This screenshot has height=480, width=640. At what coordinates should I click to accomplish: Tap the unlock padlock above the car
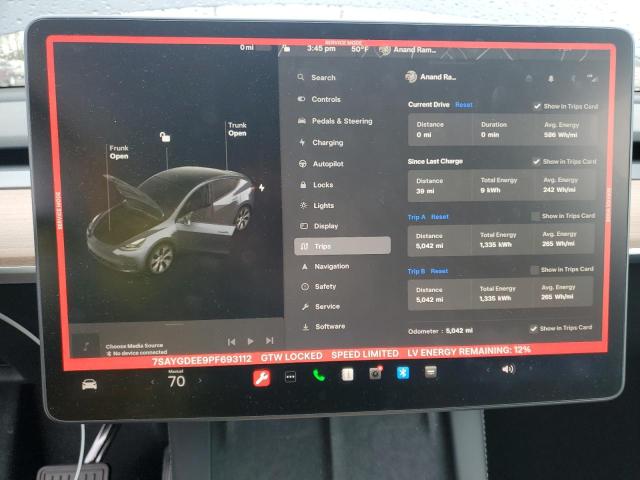click(165, 137)
